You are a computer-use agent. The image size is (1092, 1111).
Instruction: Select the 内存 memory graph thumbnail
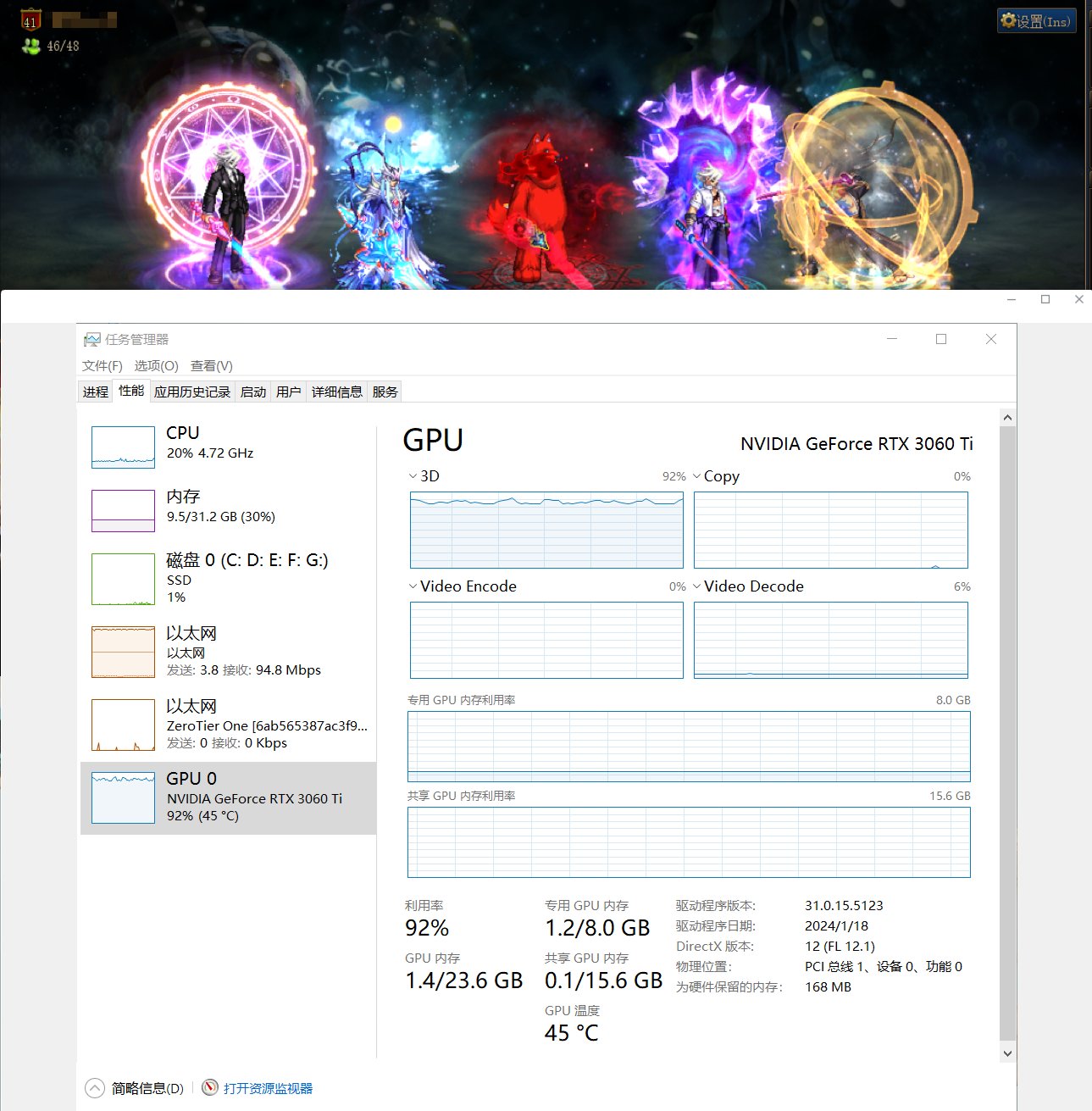click(123, 511)
